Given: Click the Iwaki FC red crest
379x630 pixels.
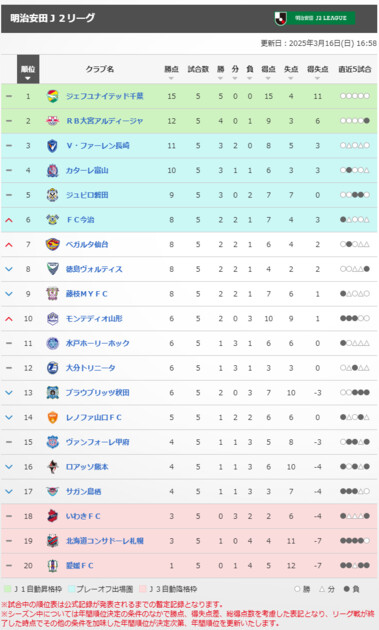Looking at the screenshot, I should point(52,516).
